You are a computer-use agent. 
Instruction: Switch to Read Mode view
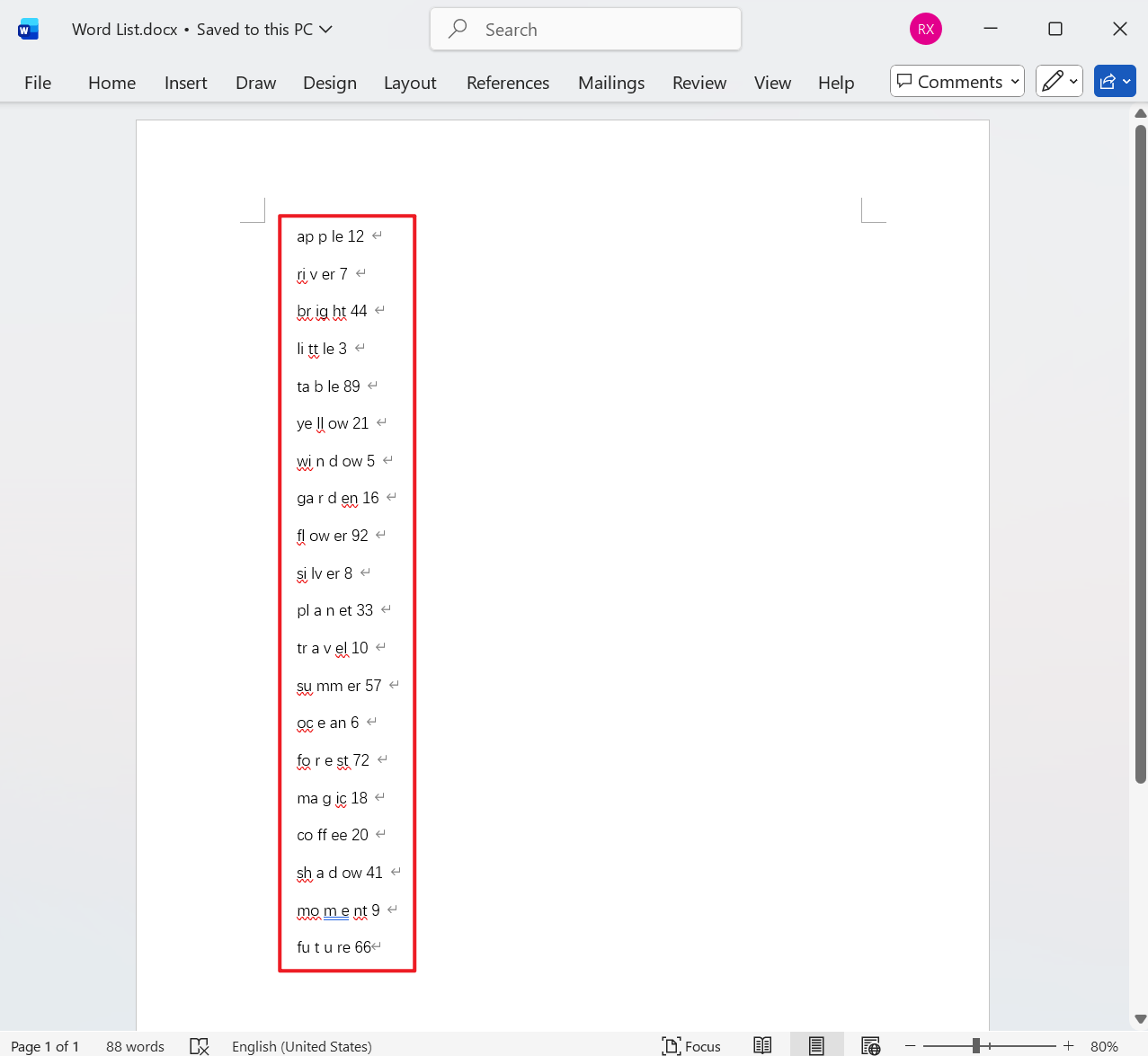(x=761, y=1045)
